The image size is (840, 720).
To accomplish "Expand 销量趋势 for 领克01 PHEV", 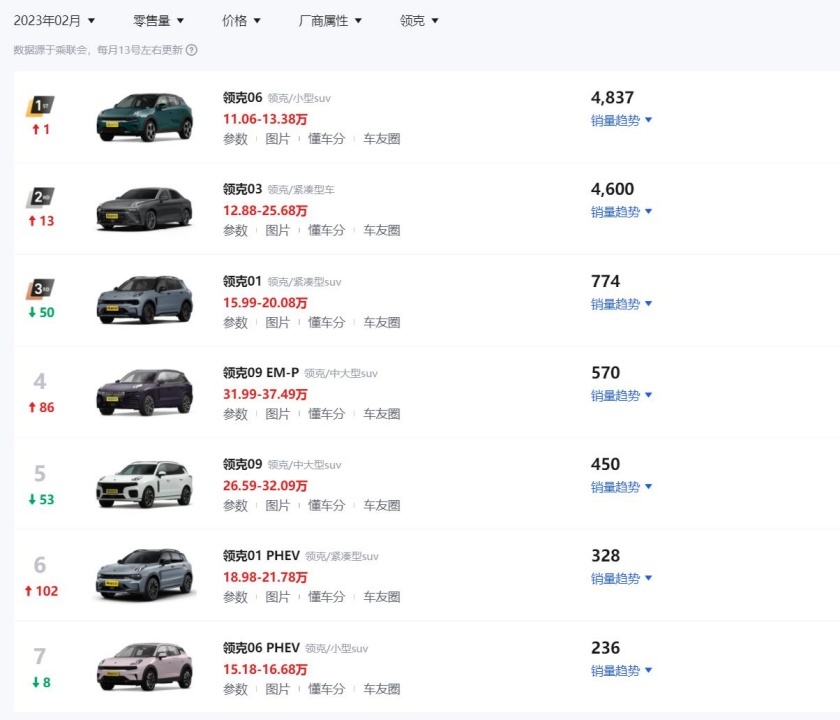I will pyautogui.click(x=621, y=579).
